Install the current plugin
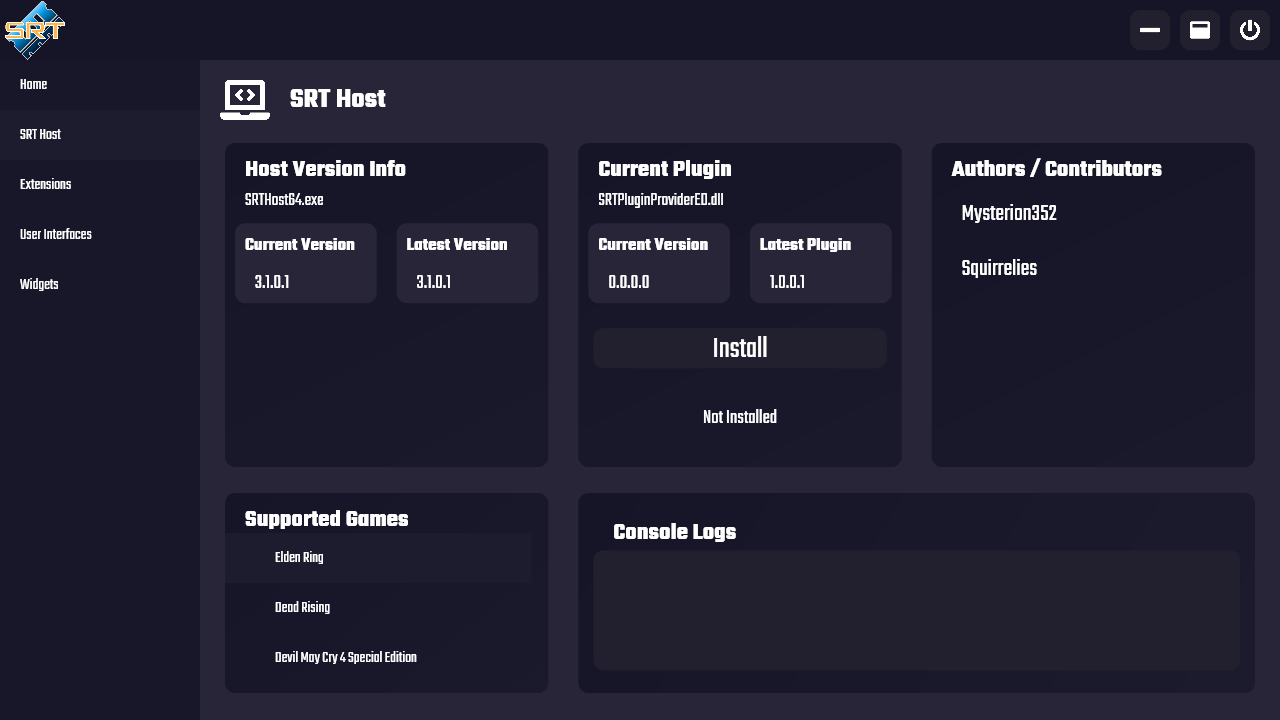This screenshot has height=720, width=1280. click(x=740, y=348)
